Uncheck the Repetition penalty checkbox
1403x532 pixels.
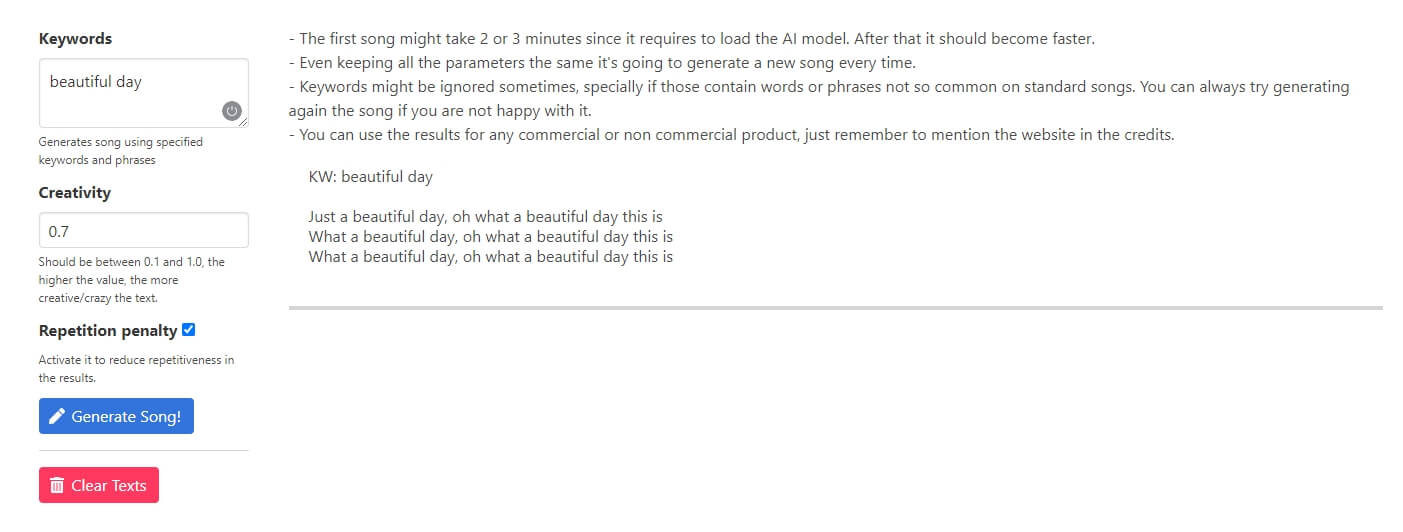tap(189, 330)
